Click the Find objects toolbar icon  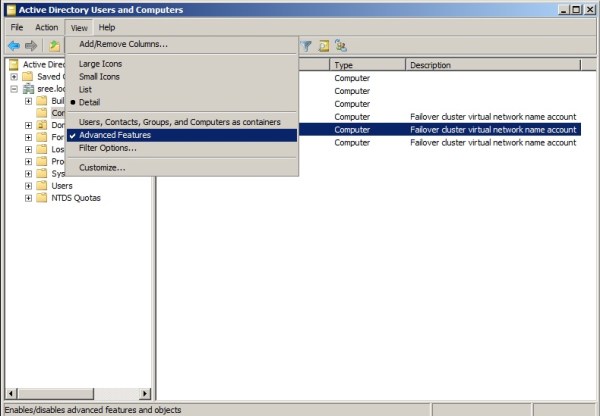pos(324,46)
